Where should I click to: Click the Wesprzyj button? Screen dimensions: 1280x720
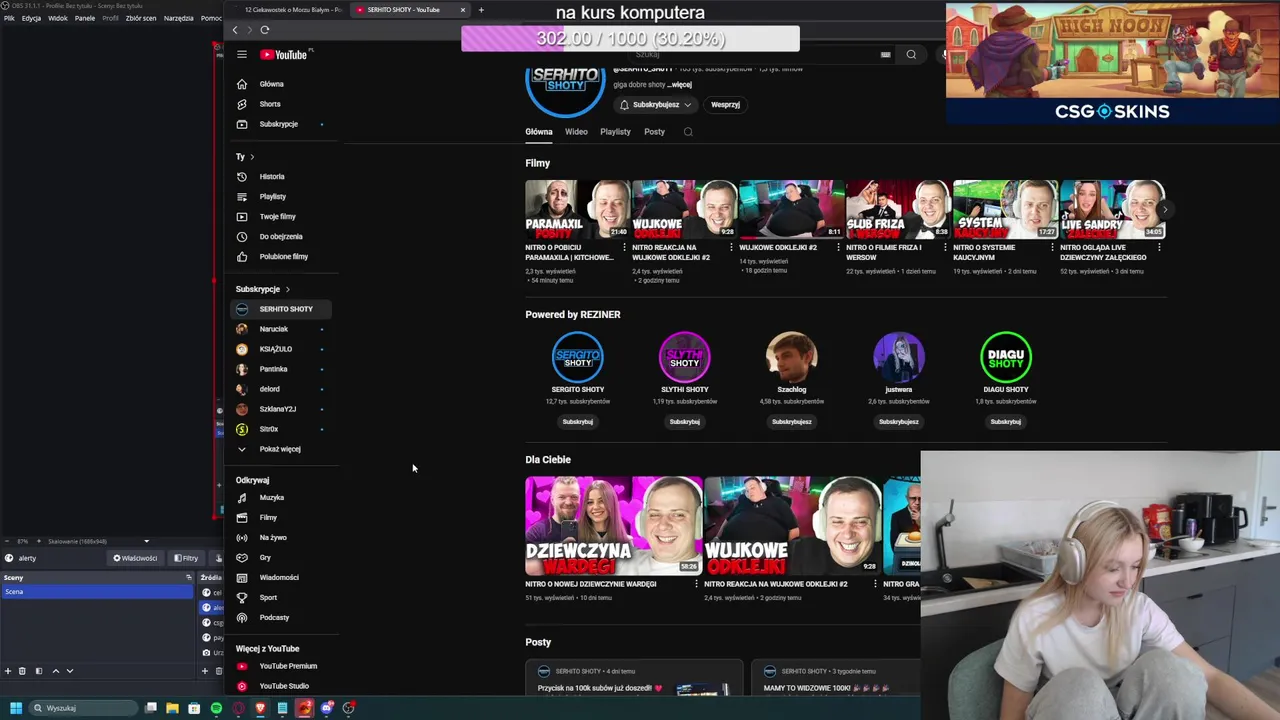[725, 105]
